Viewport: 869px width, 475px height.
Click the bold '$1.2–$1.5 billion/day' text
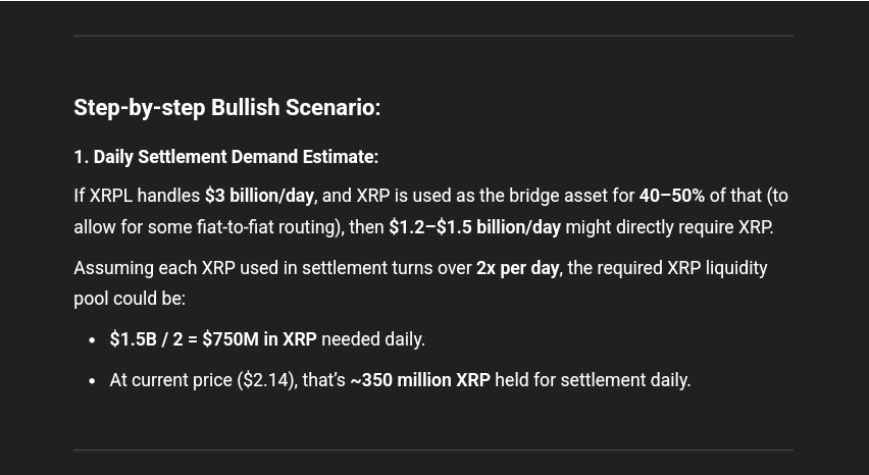(x=475, y=227)
